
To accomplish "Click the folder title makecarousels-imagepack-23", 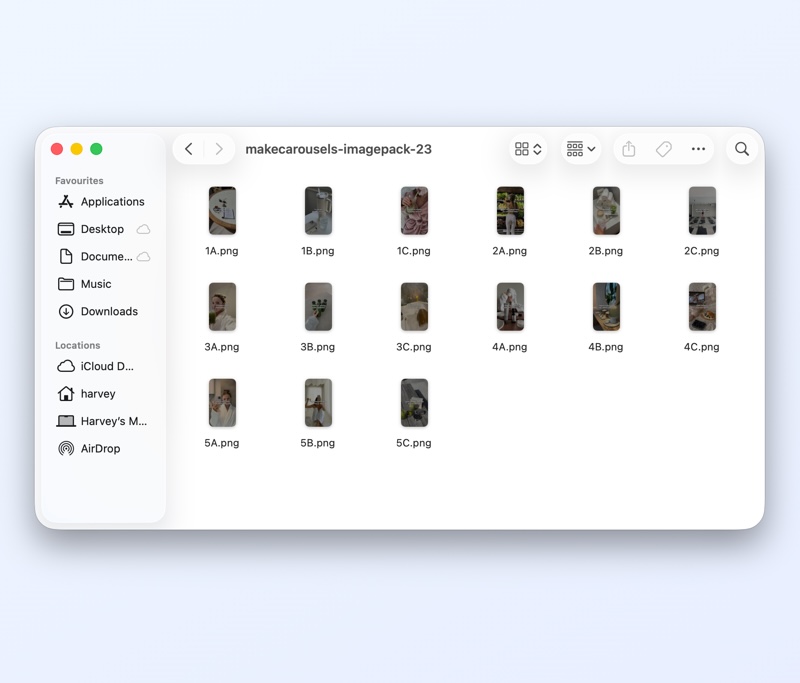I will (339, 149).
